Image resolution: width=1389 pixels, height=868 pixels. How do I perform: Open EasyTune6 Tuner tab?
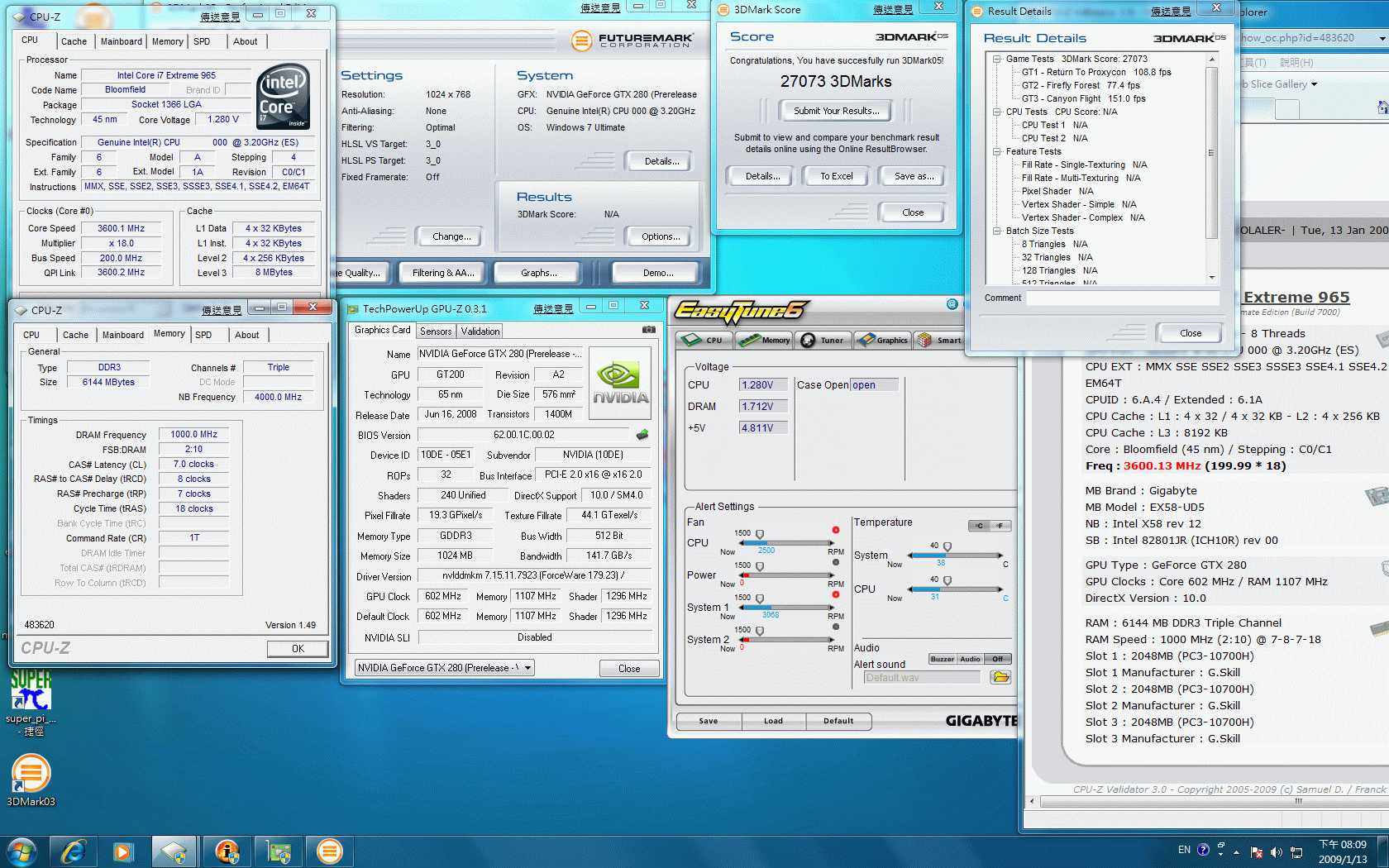[x=823, y=340]
